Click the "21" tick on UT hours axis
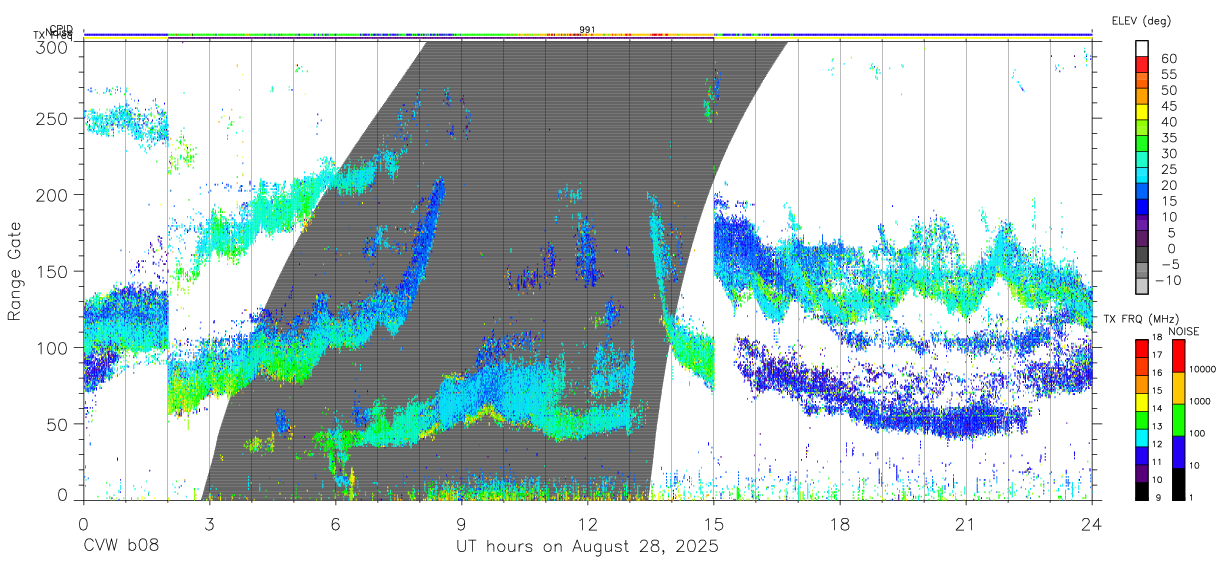Screen dimensions: 1228x567 (966, 523)
